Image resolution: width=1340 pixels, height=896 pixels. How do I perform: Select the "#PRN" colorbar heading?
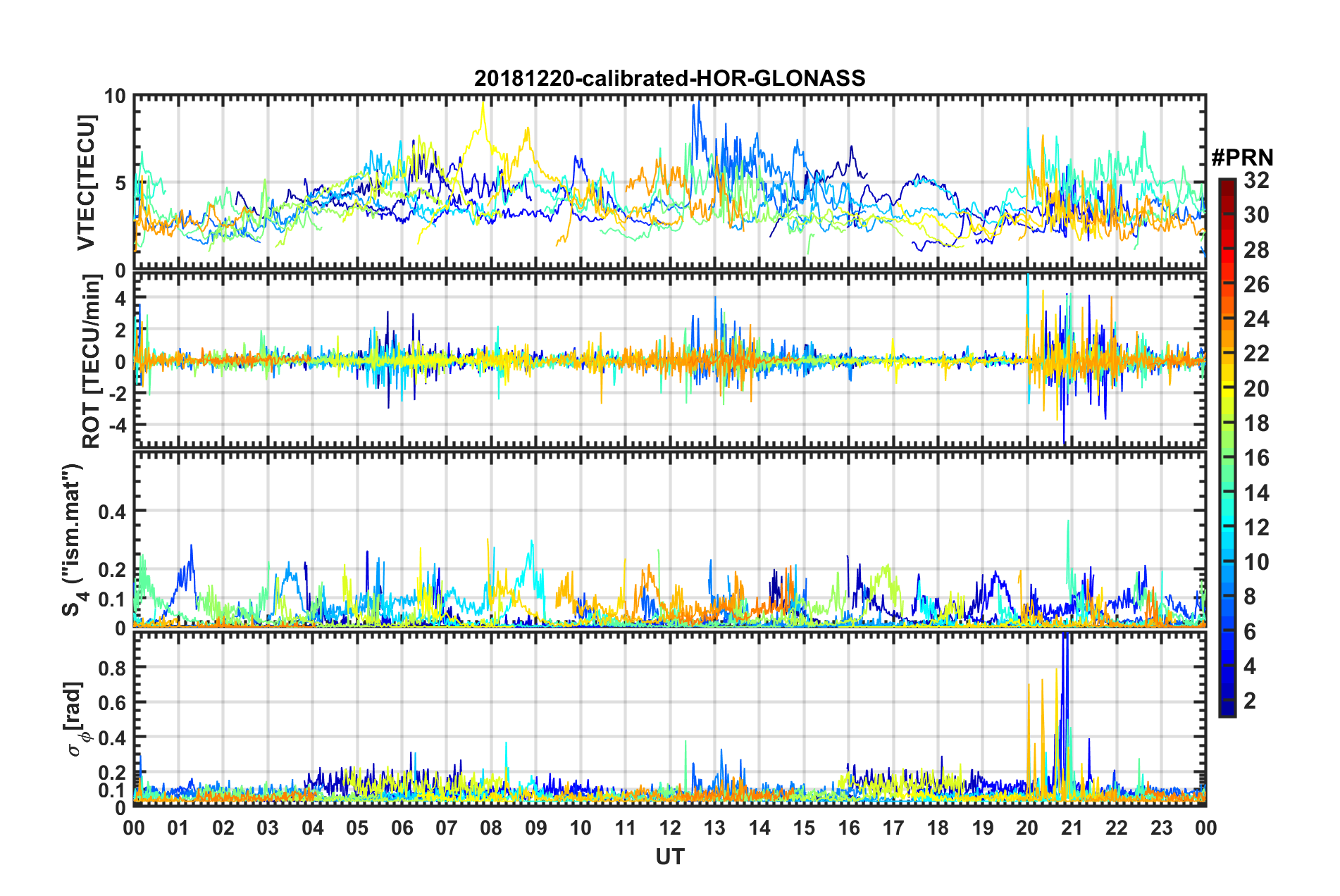coord(1242,158)
